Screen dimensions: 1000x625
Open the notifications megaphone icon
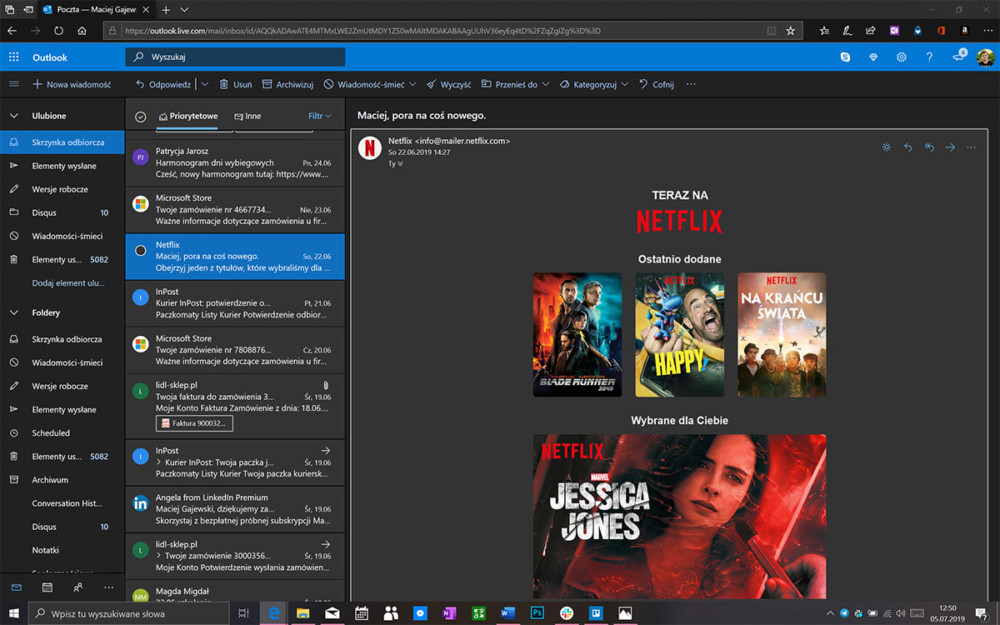pos(959,56)
